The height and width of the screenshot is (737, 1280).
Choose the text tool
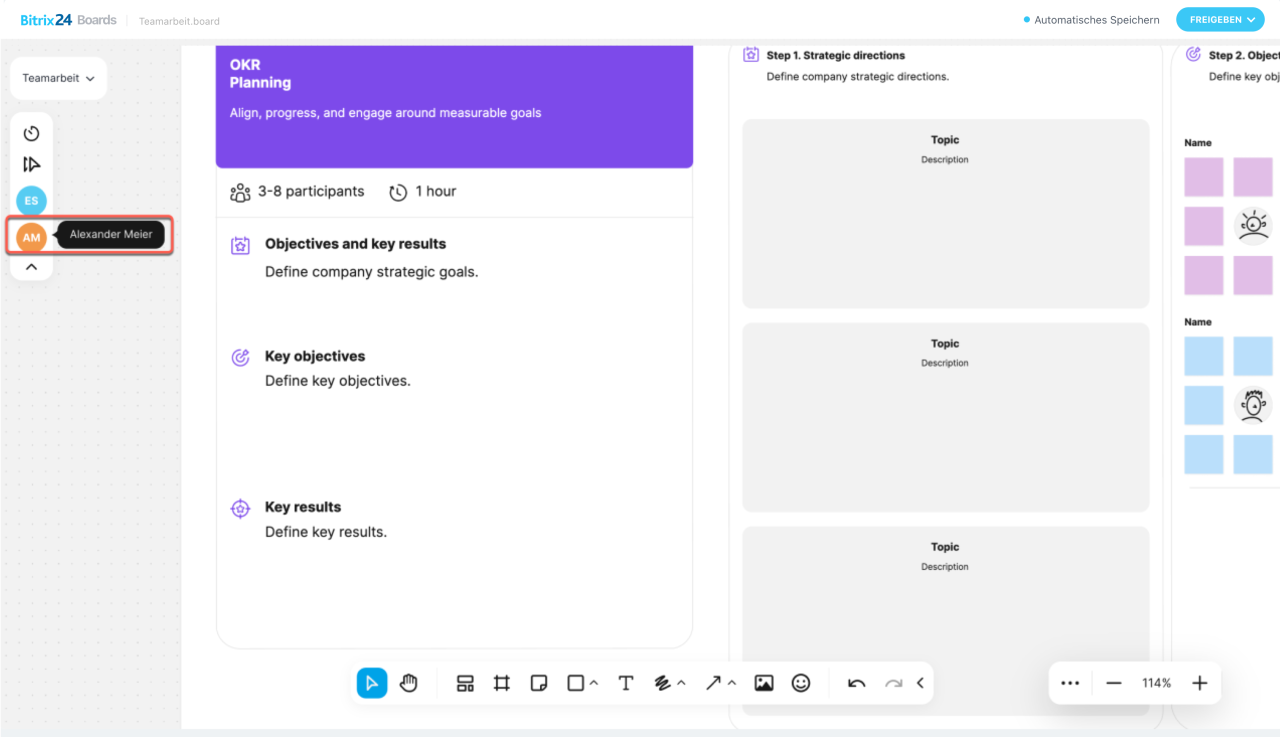(x=626, y=683)
